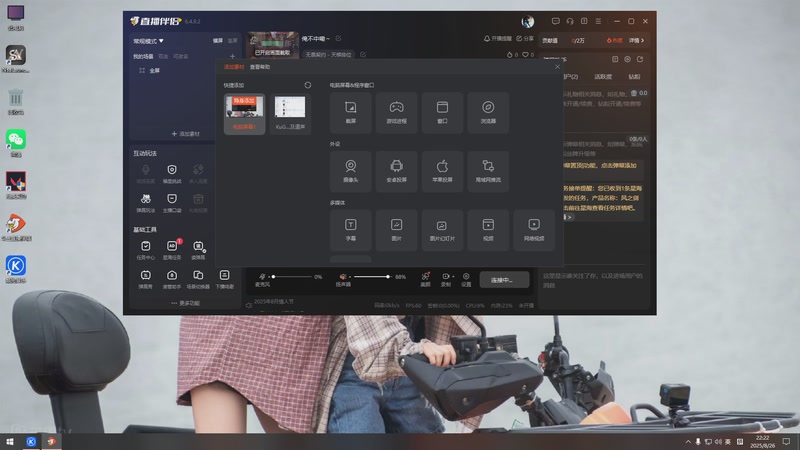The image size is (800, 450).
Task: Add an image (图片) source
Action: (396, 230)
